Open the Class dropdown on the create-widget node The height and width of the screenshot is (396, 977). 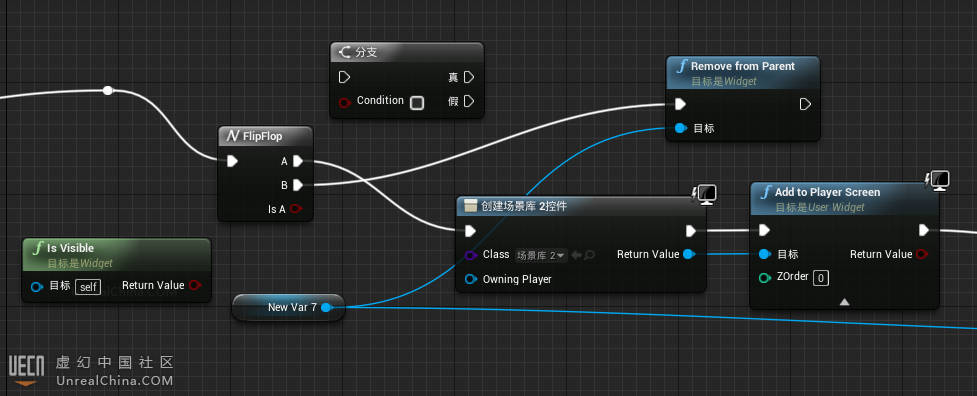pyautogui.click(x=541, y=255)
